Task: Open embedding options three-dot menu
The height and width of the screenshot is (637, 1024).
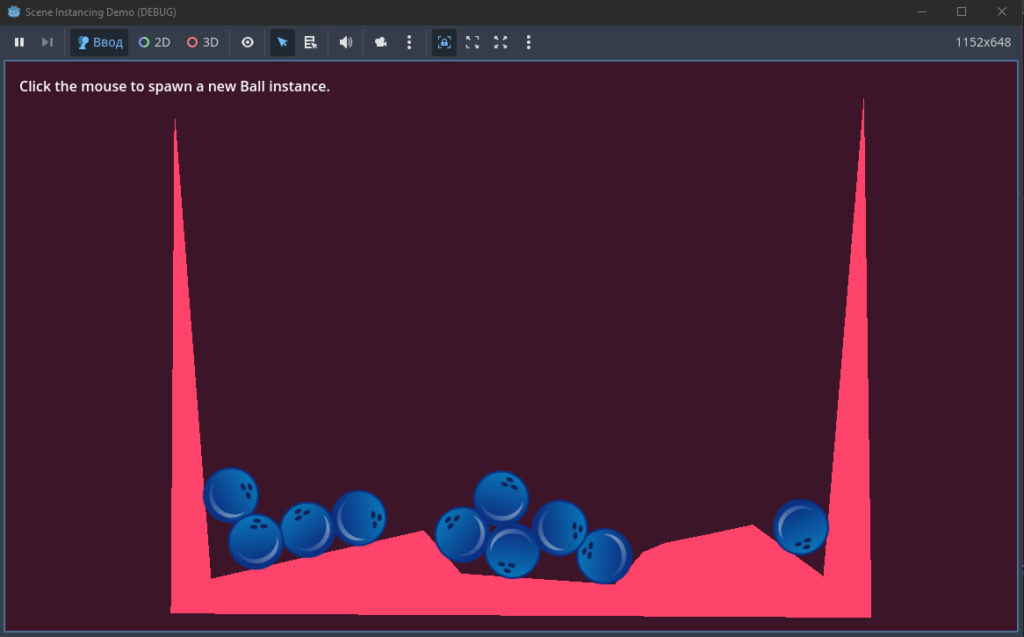Action: (x=528, y=42)
